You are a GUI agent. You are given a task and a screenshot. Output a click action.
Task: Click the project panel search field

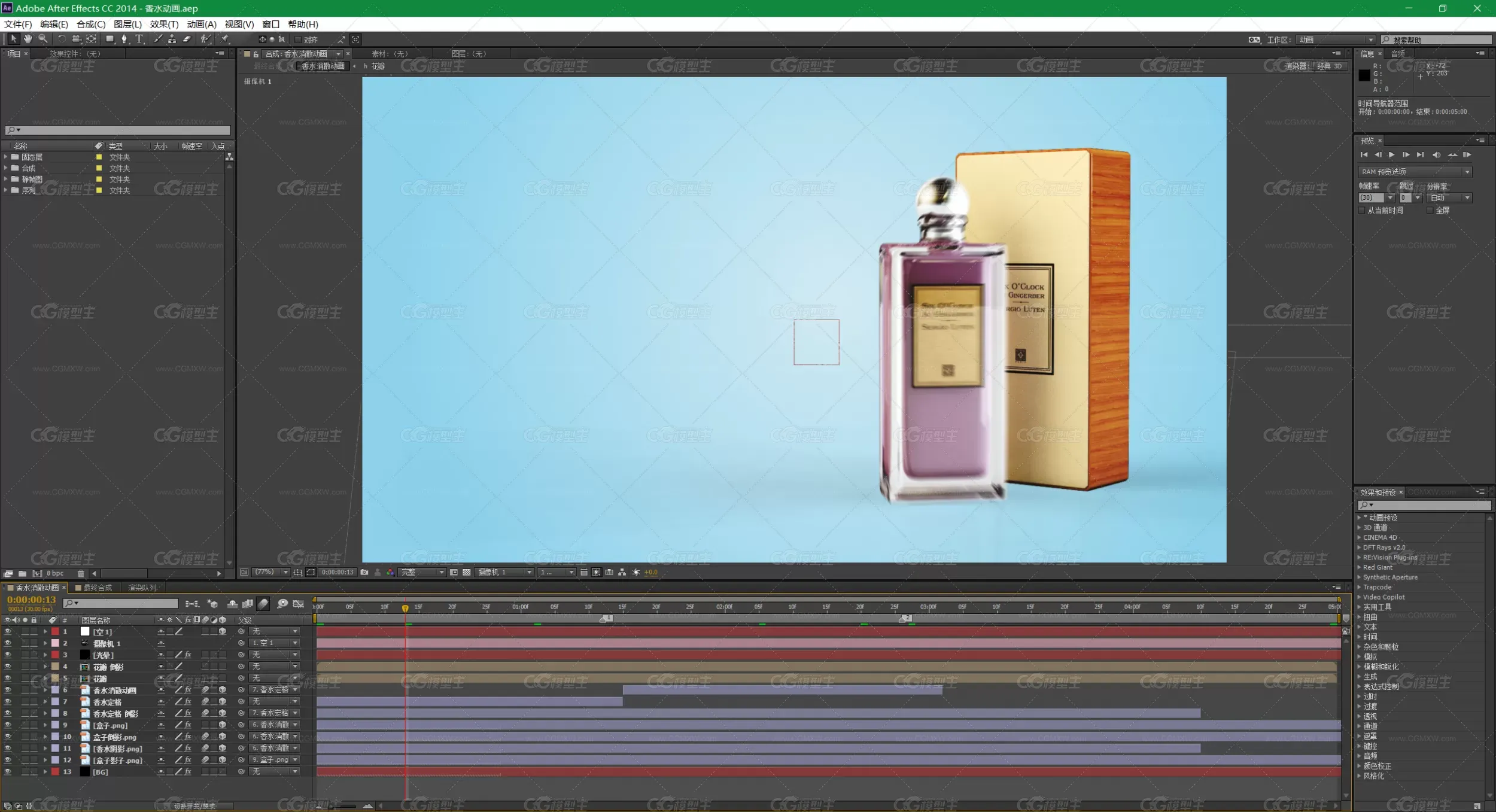(118, 130)
